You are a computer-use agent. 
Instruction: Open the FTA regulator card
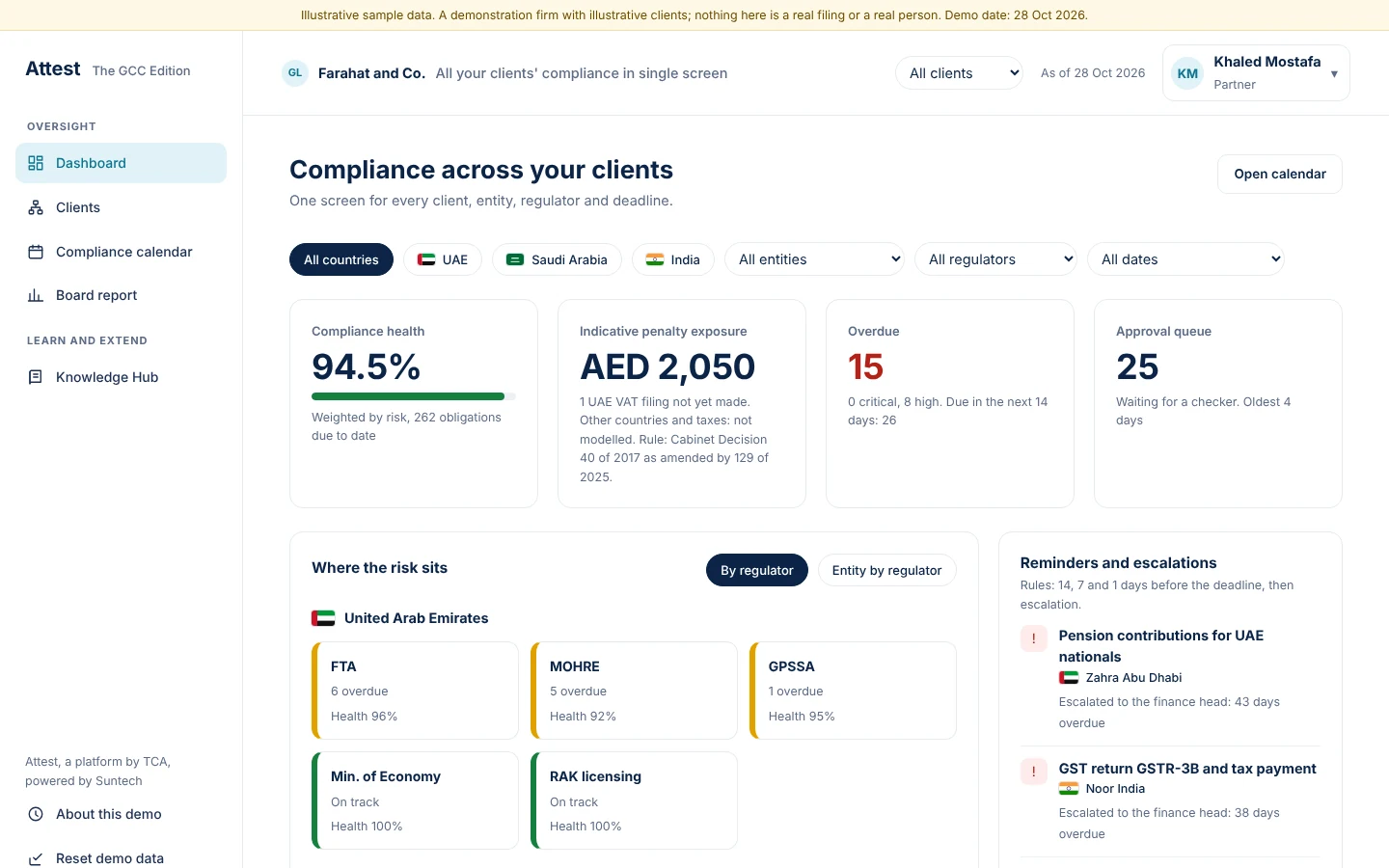tap(415, 691)
